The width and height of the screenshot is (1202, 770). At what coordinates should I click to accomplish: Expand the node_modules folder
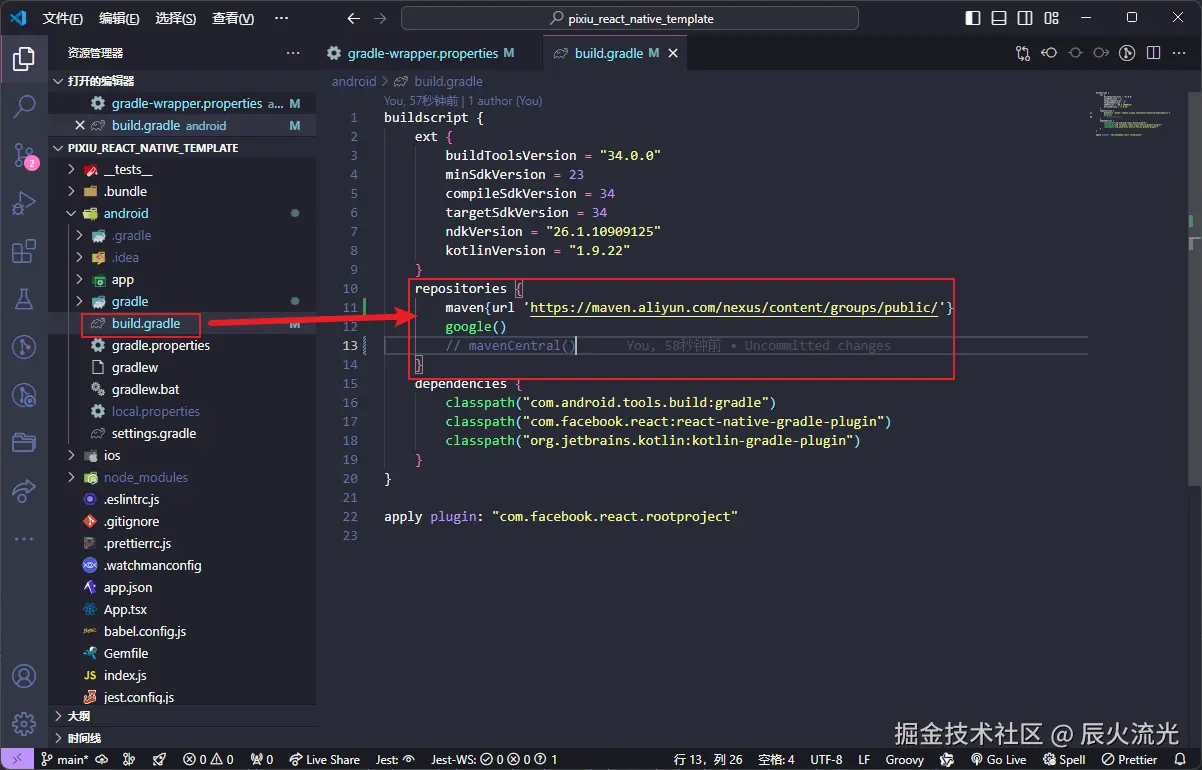pos(145,477)
